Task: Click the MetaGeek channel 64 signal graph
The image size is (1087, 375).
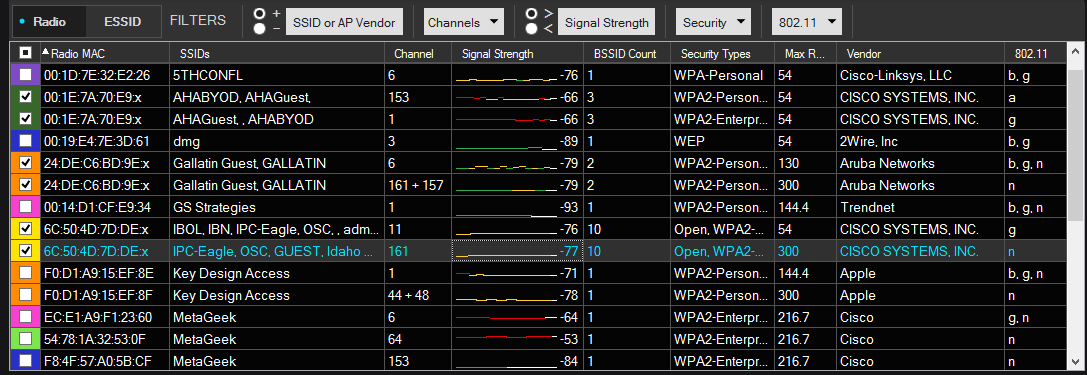Action: pos(506,339)
